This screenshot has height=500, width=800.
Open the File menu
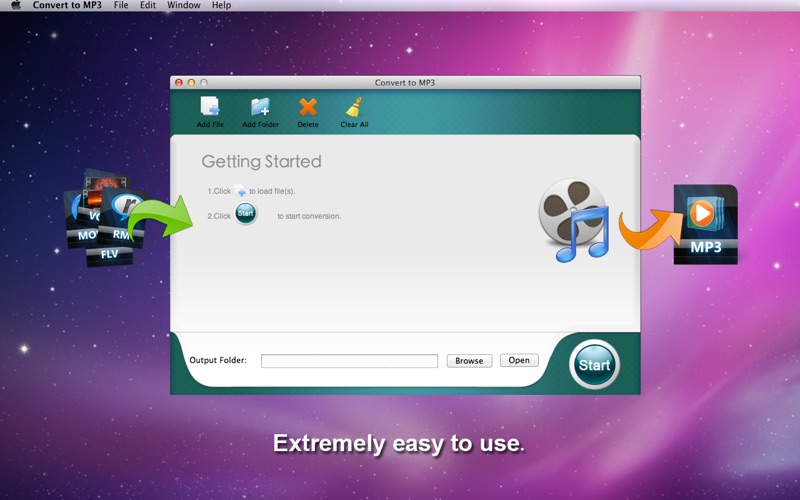point(121,5)
